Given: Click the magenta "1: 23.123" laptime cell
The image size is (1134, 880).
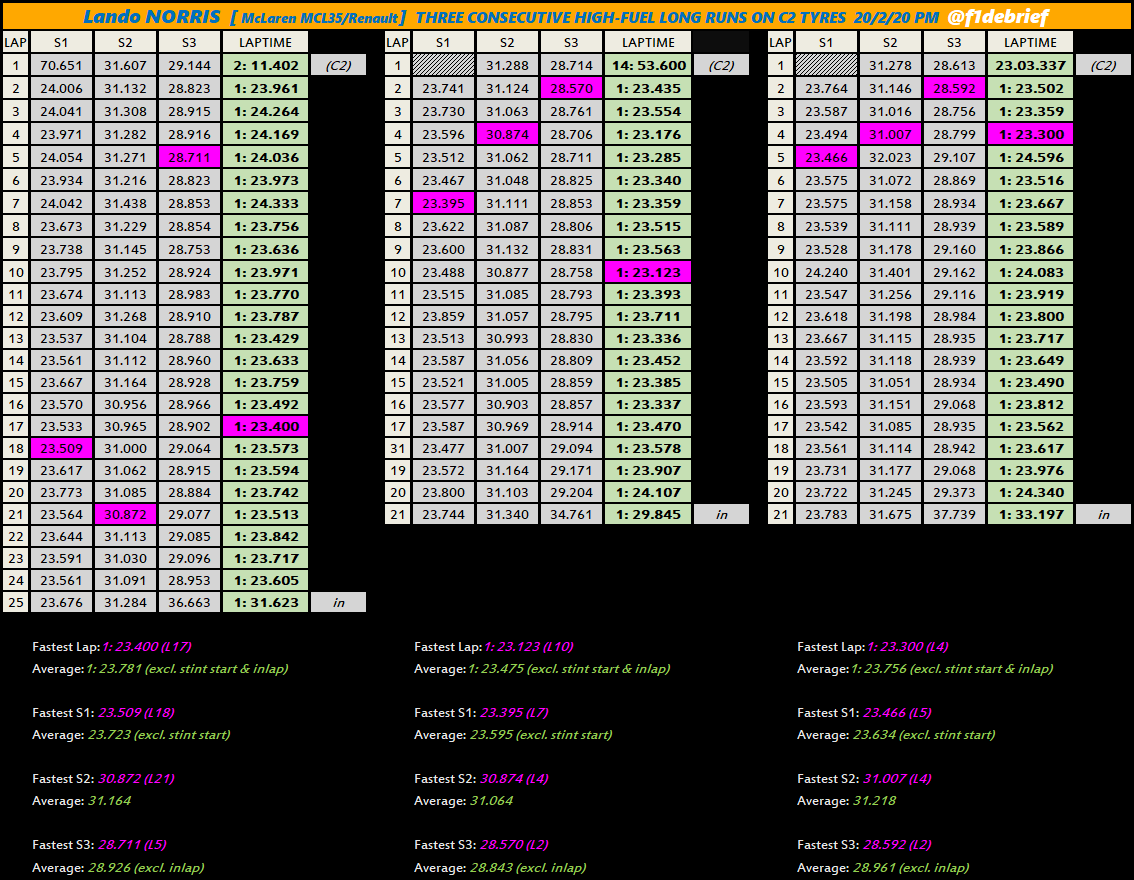Looking at the screenshot, I should (648, 273).
